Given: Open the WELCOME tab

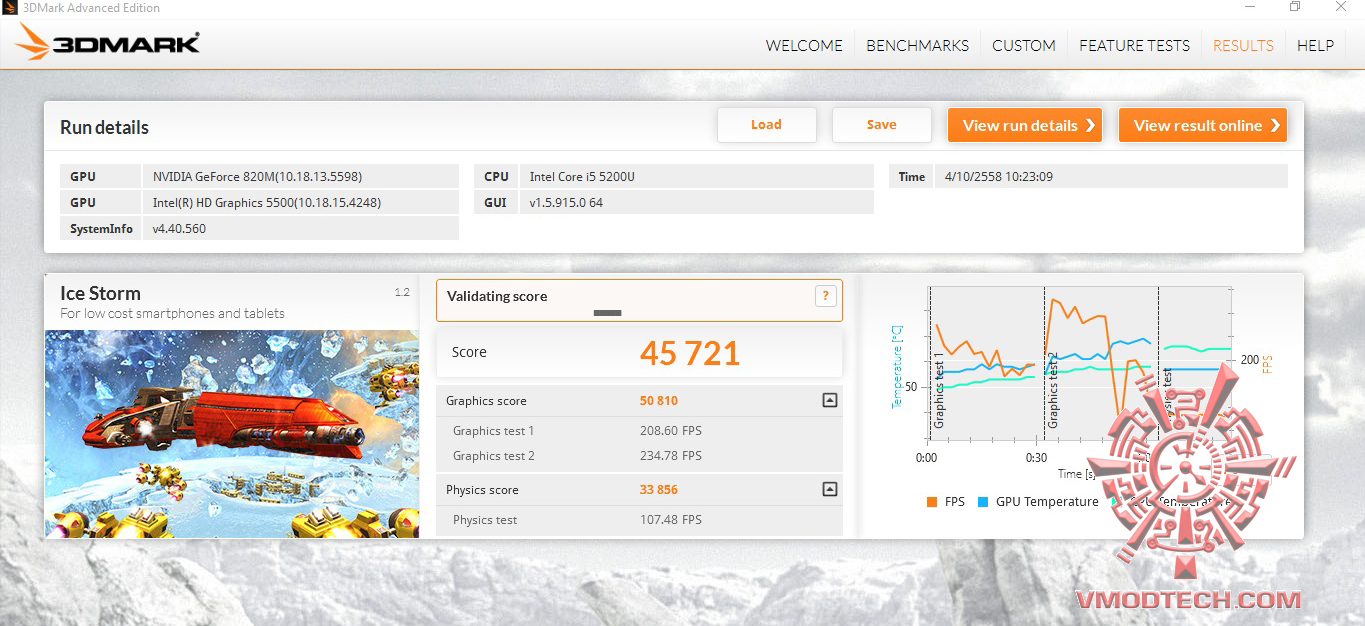Looking at the screenshot, I should pyautogui.click(x=804, y=45).
